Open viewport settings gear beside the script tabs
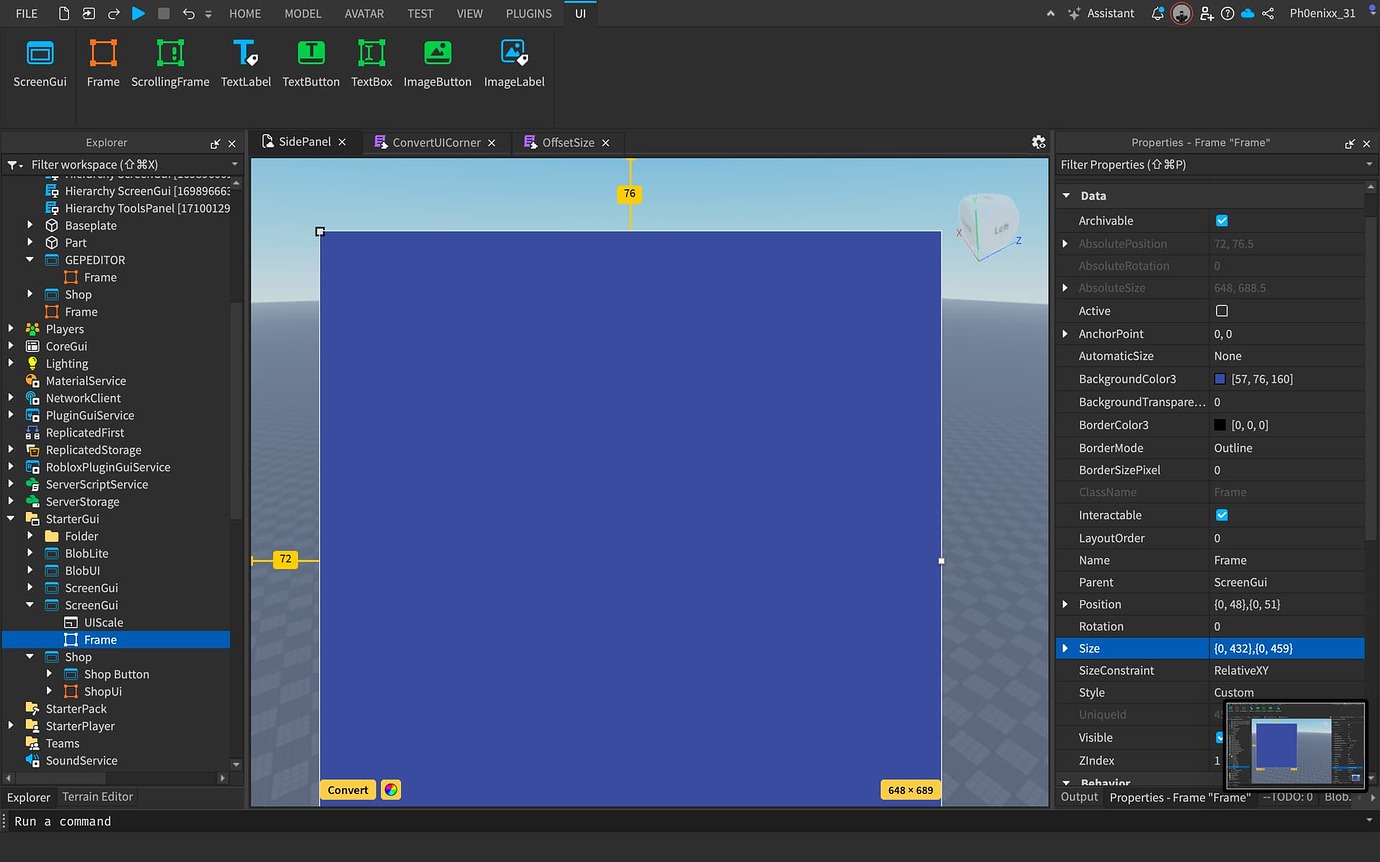 tap(1038, 142)
